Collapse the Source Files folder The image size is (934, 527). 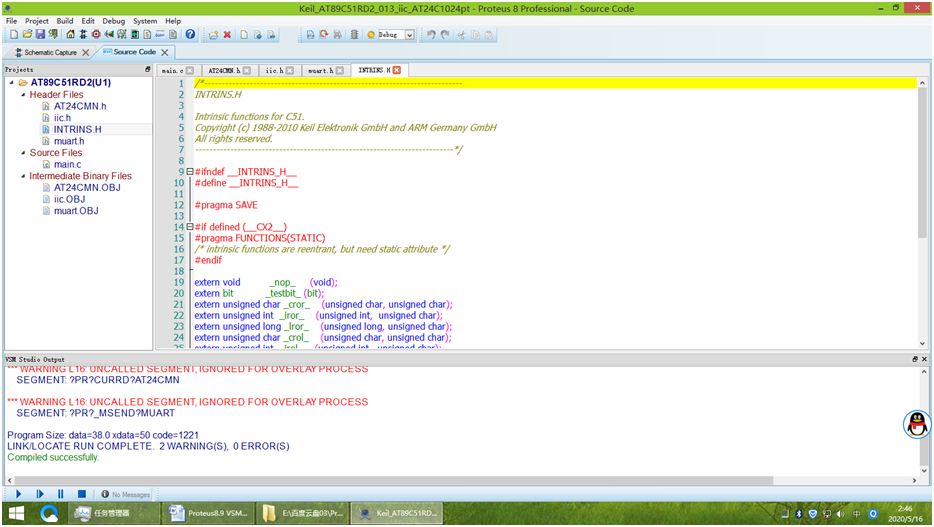click(23, 153)
